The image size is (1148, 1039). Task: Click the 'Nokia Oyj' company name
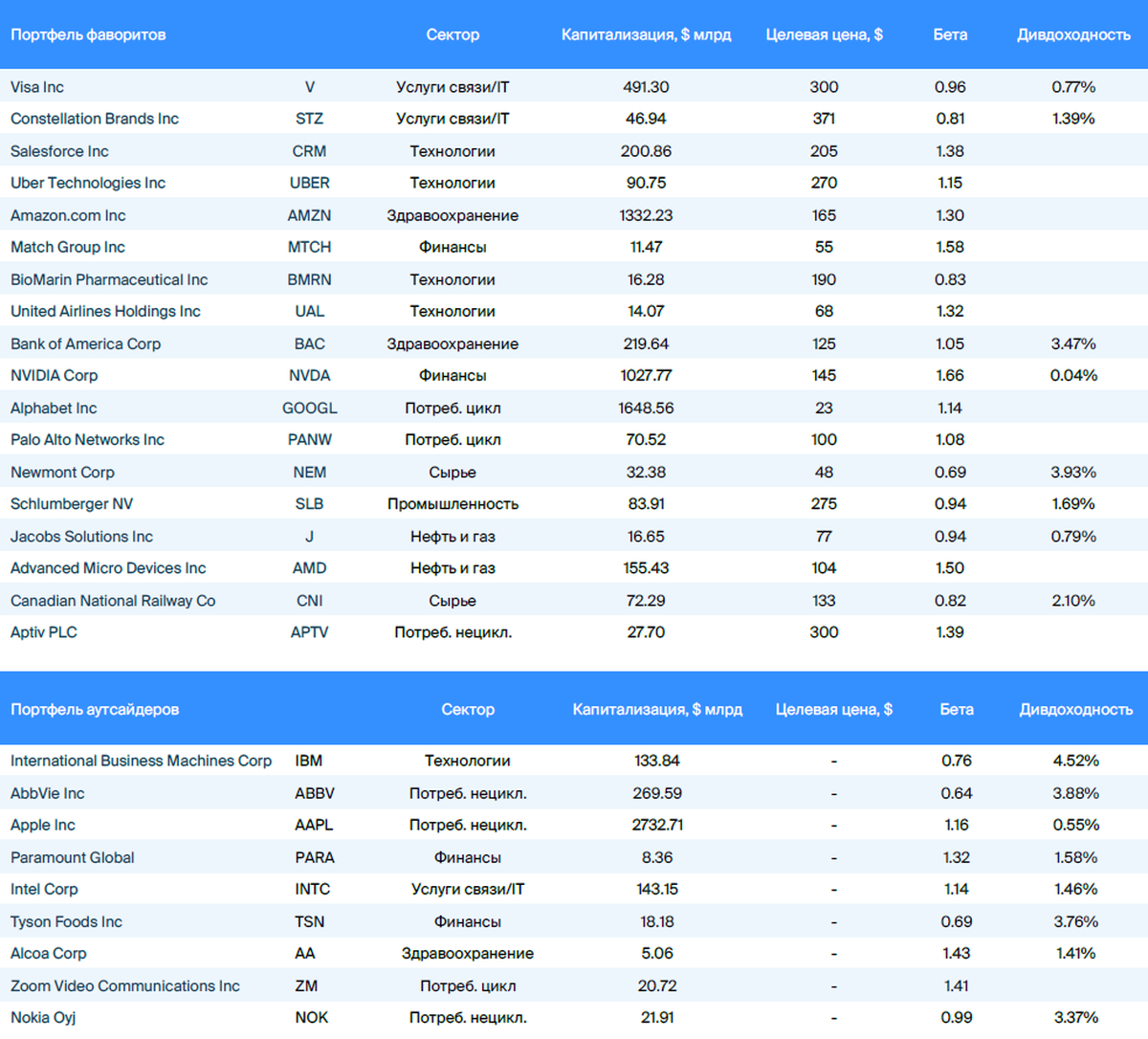[x=43, y=1017]
